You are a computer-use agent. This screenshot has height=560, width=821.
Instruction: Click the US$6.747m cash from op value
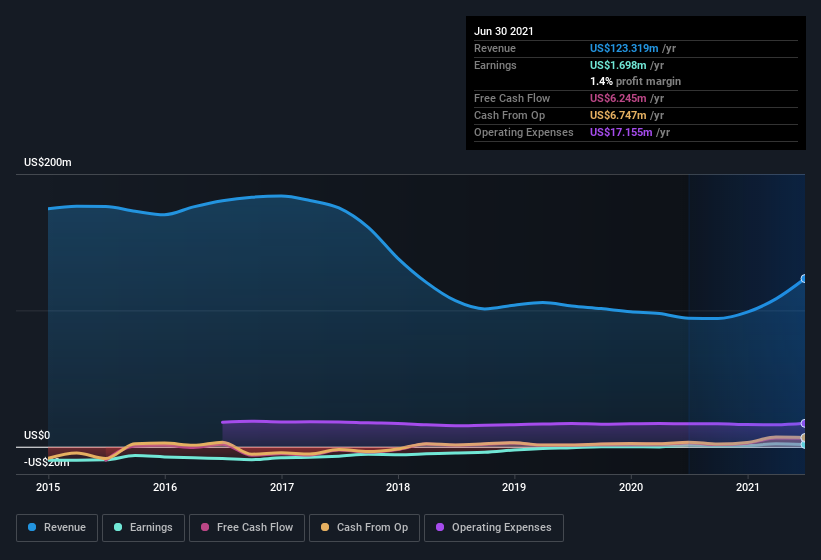pos(618,115)
